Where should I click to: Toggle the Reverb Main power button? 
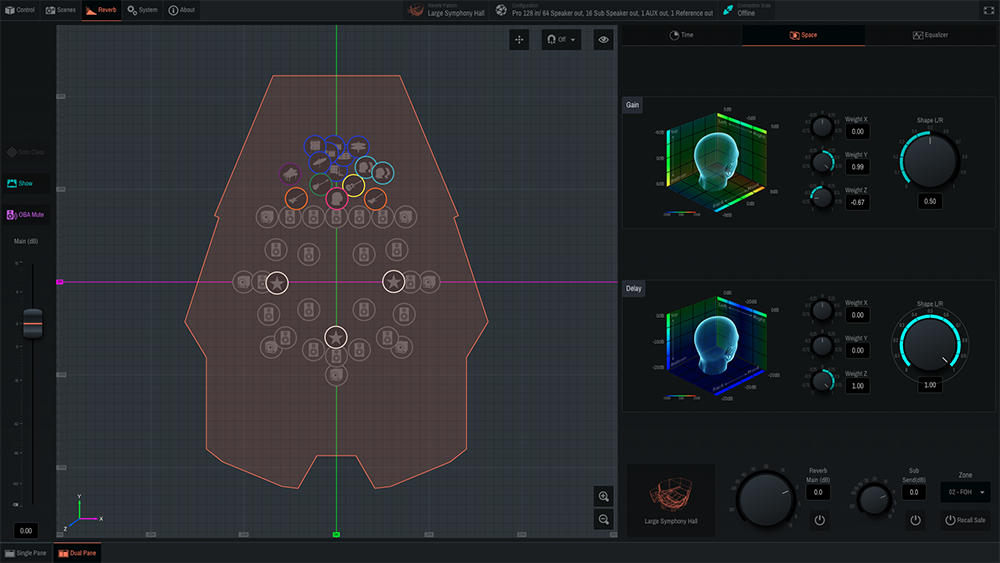(819, 520)
